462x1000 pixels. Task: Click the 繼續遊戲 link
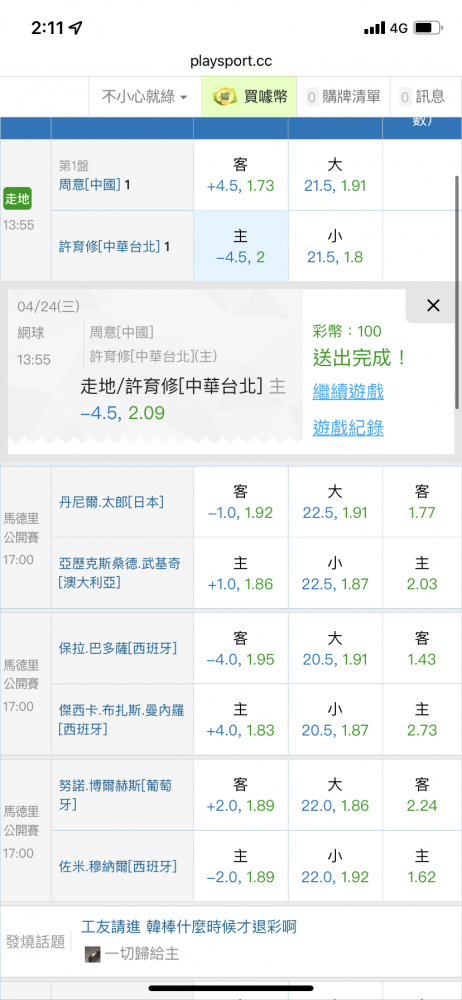348,392
